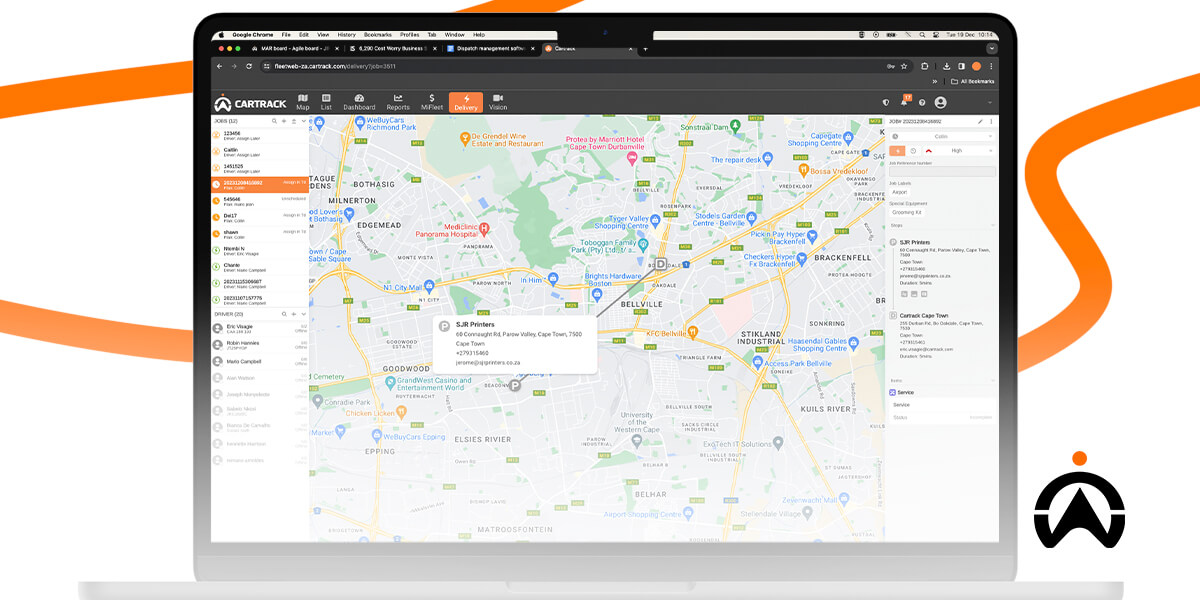Open the Reports section
1200x600 pixels.
point(398,101)
